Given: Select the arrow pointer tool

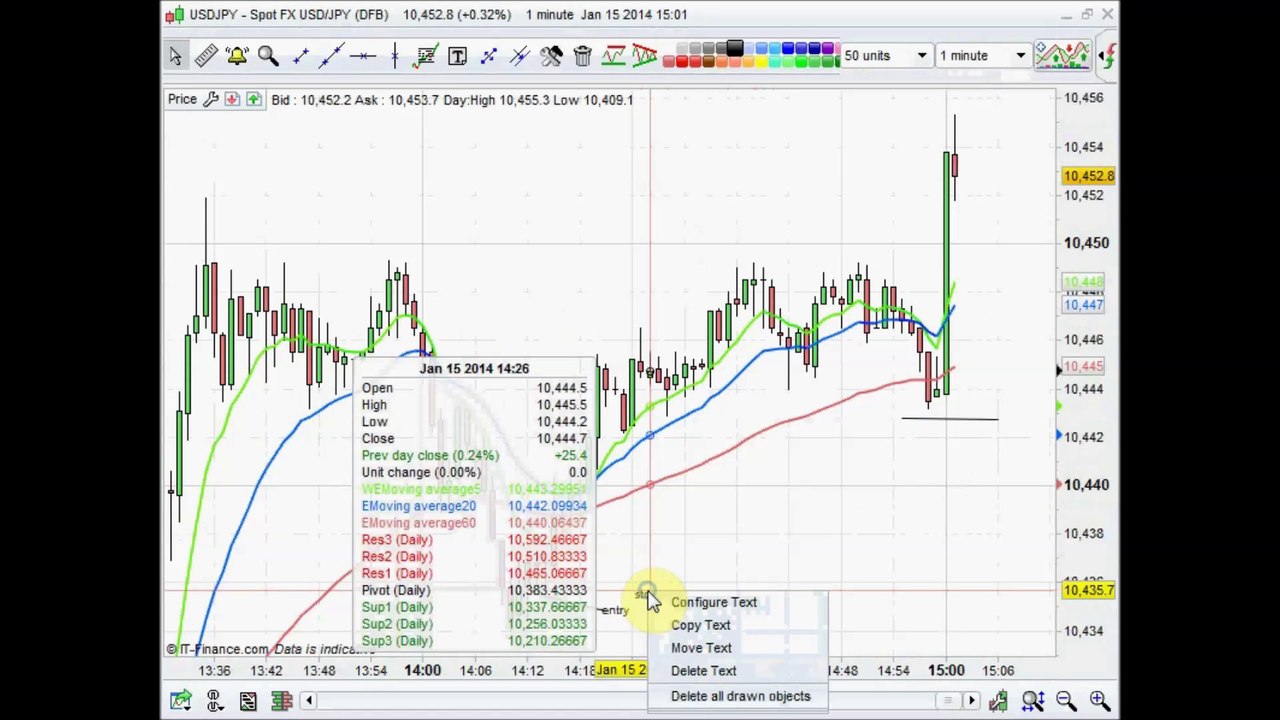Looking at the screenshot, I should click(175, 56).
